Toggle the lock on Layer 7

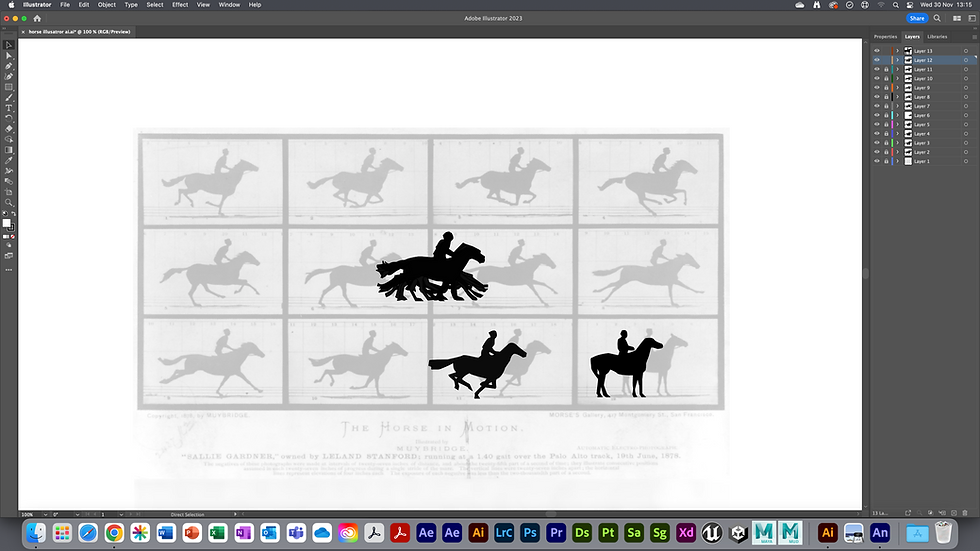pyautogui.click(x=886, y=106)
